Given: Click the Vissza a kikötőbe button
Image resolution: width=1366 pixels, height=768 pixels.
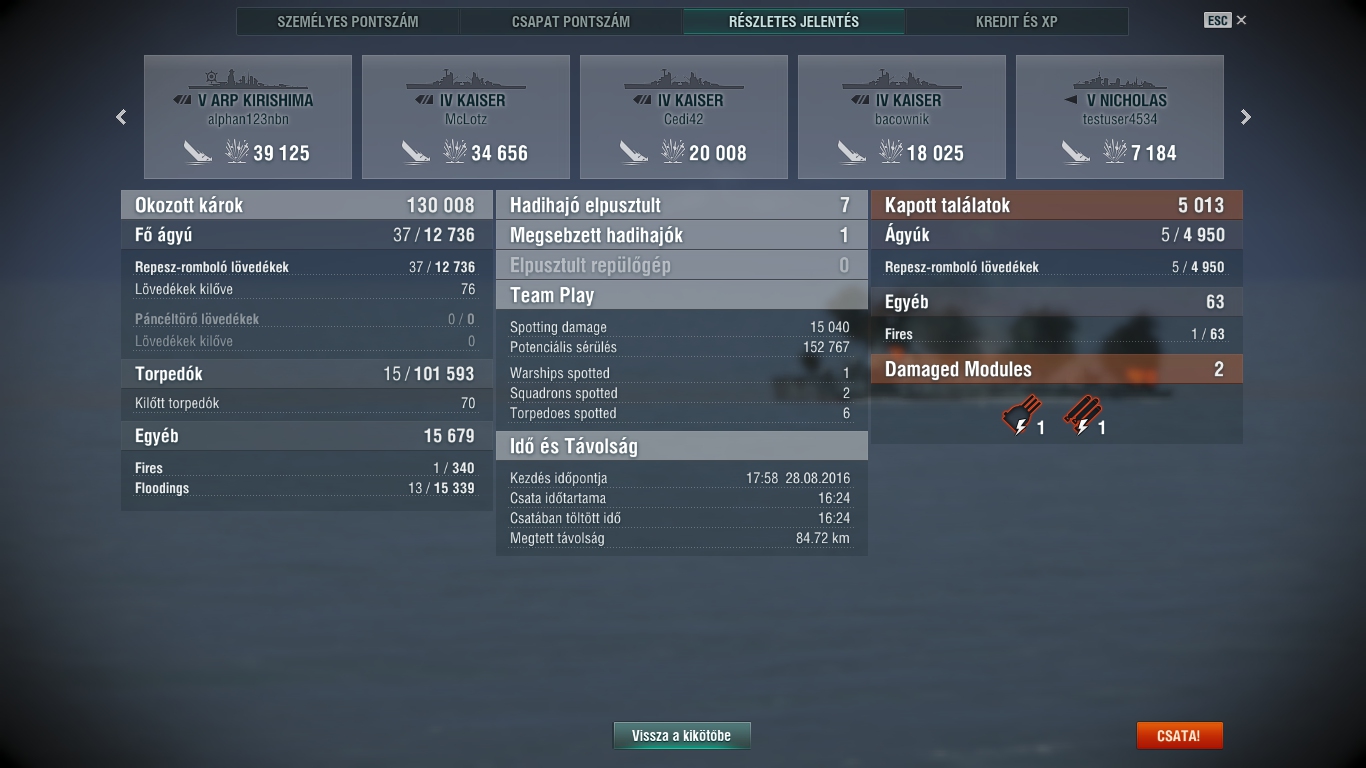Looking at the screenshot, I should coord(682,736).
